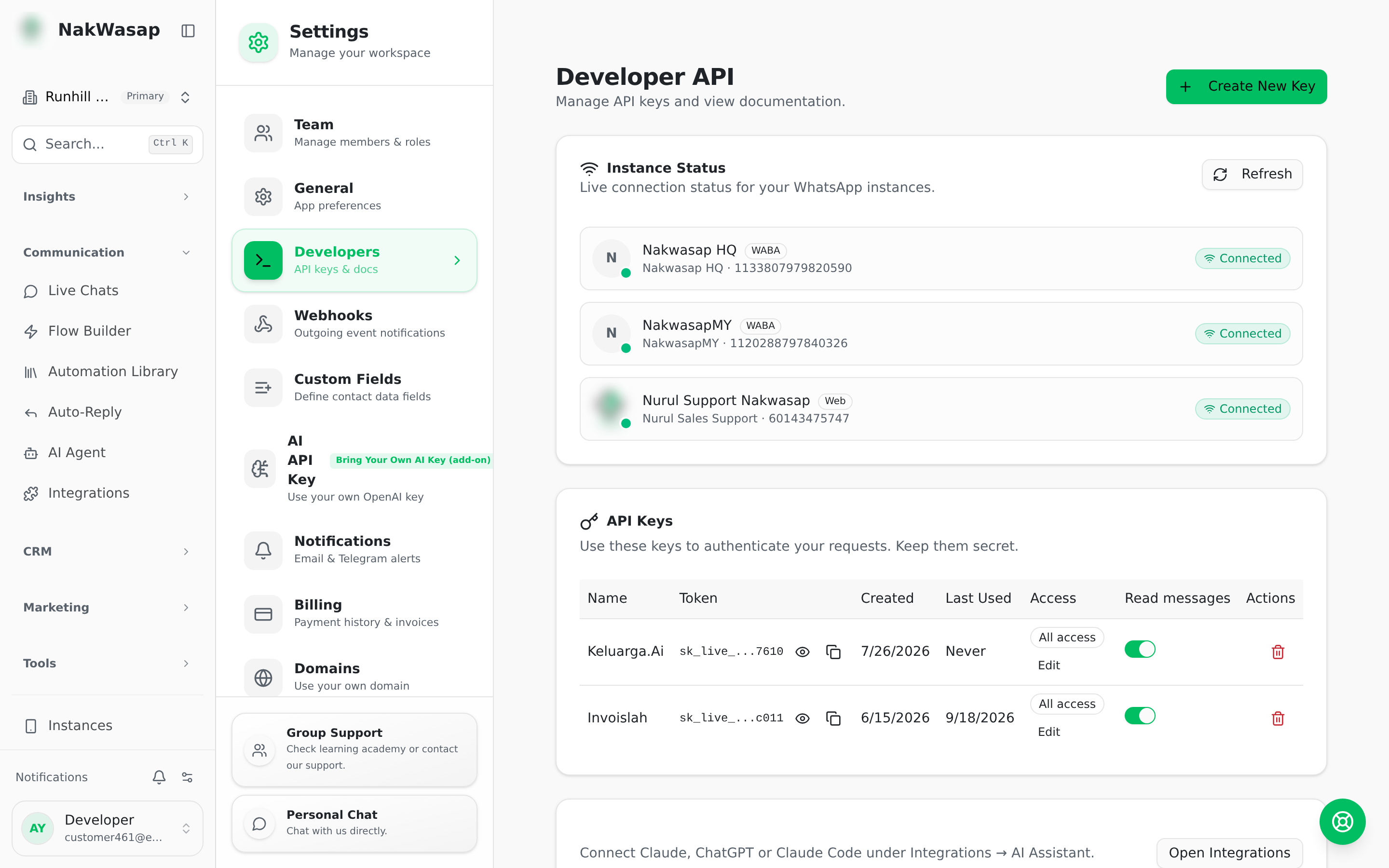Edit access for Keluarga.Ai key
1389x868 pixels.
coord(1048,665)
